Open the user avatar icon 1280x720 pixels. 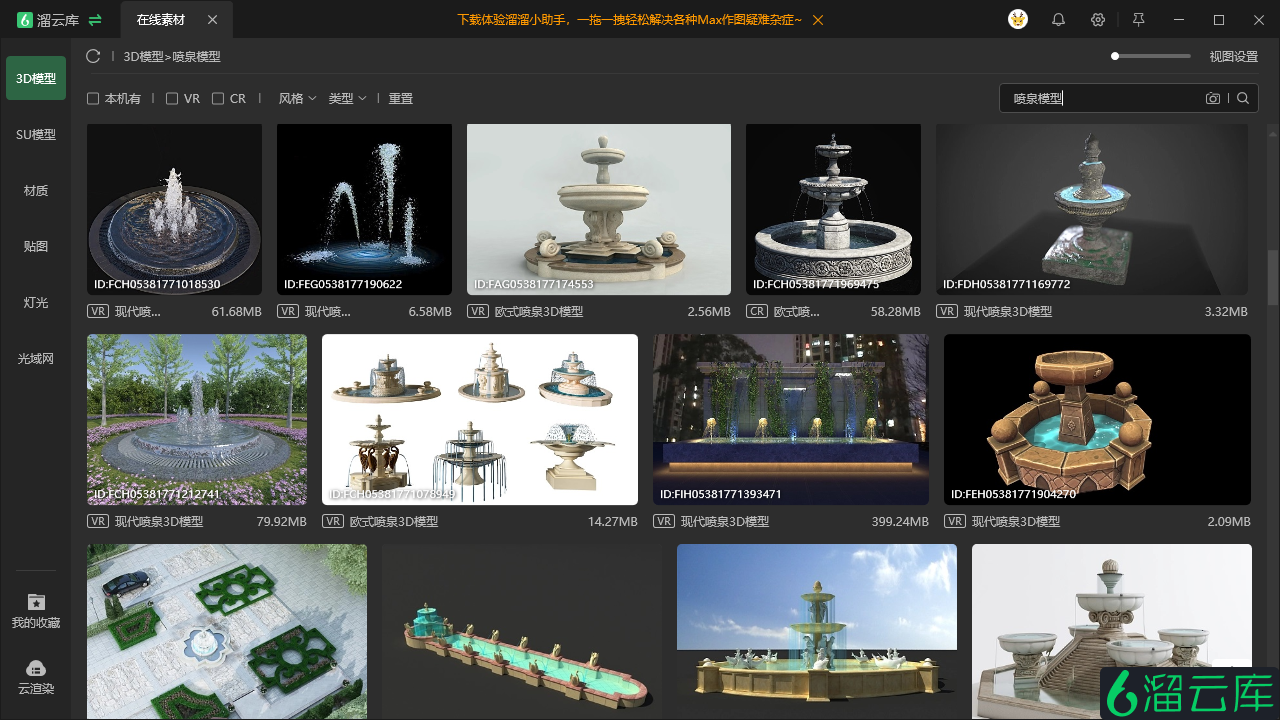pyautogui.click(x=1018, y=19)
